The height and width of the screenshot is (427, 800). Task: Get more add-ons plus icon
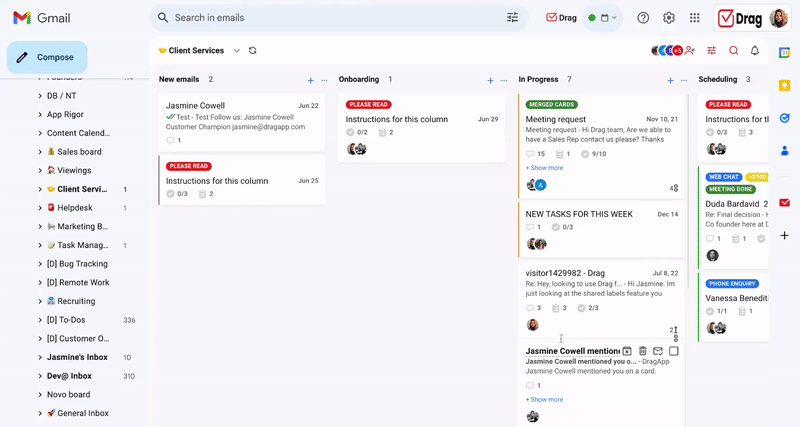[784, 235]
